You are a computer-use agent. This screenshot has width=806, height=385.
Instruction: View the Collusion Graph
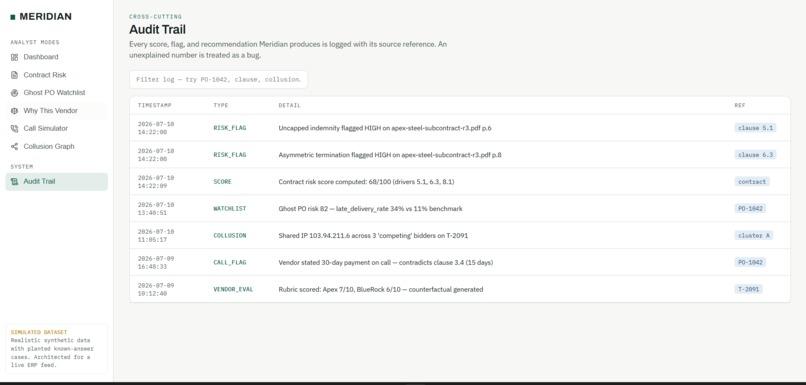(x=57, y=146)
